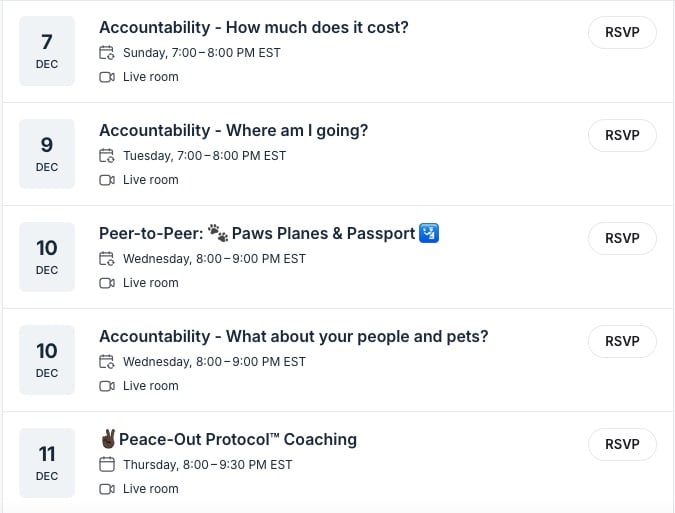
Task: Open Accountability - Where am I going? event
Action: click(233, 130)
